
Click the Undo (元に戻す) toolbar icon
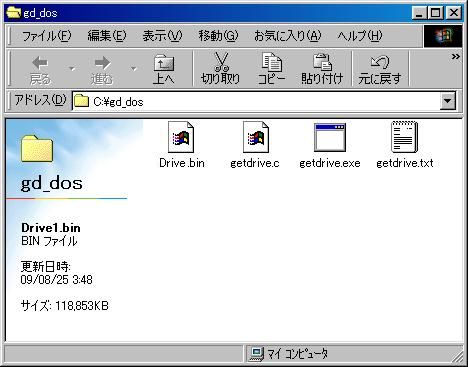(380, 62)
